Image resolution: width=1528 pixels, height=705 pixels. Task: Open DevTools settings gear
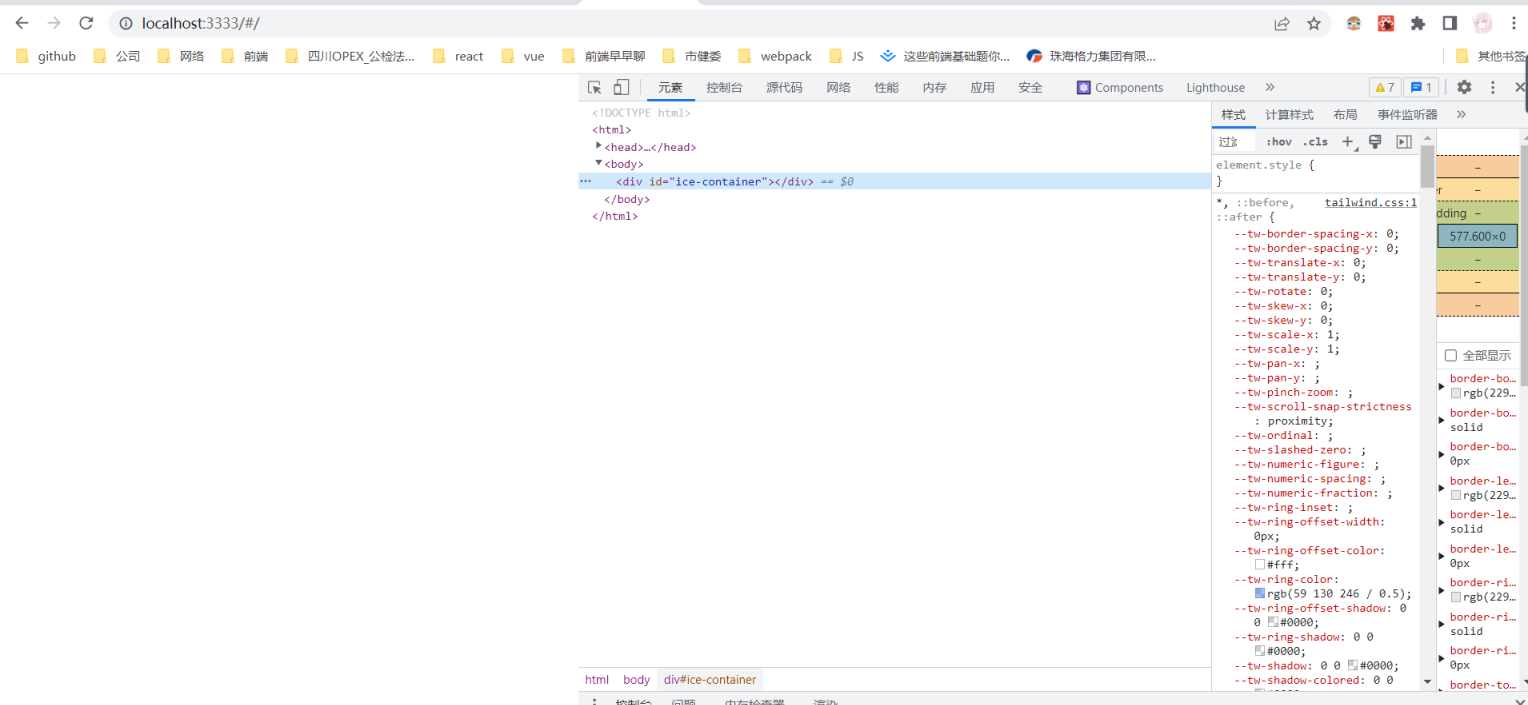pos(1464,87)
